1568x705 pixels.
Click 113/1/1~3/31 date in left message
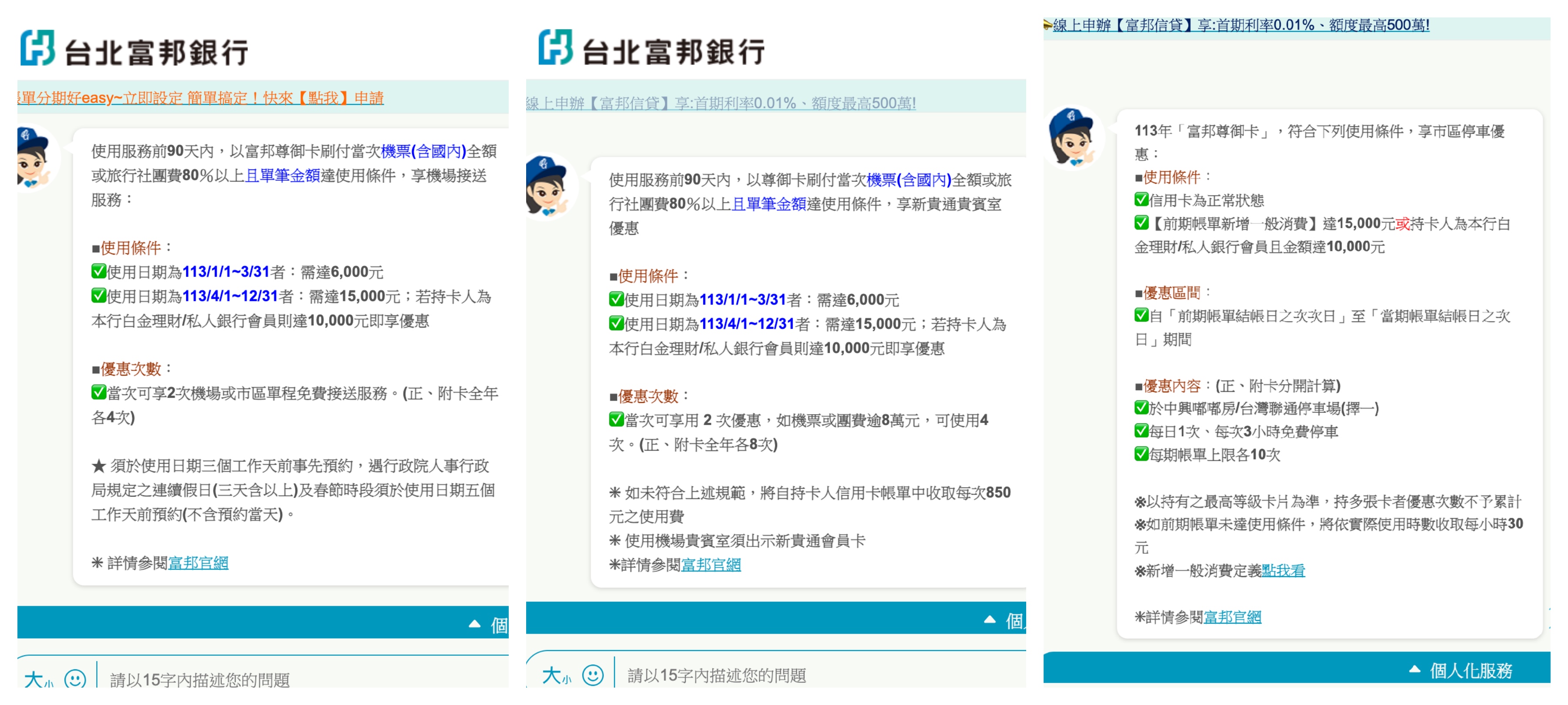tap(226, 272)
